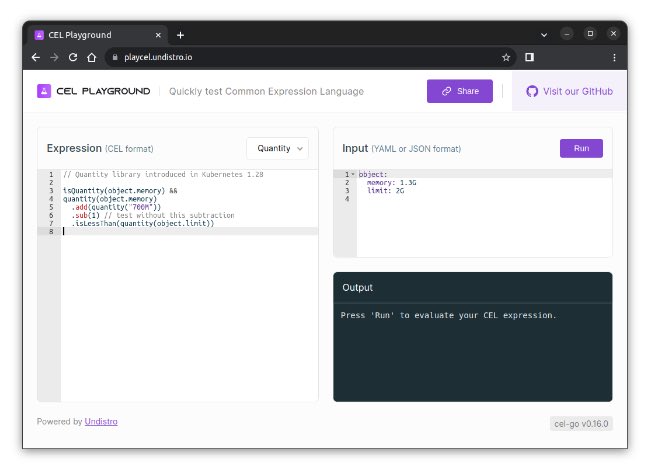
Task: Maximize the browser window
Action: coord(590,34)
